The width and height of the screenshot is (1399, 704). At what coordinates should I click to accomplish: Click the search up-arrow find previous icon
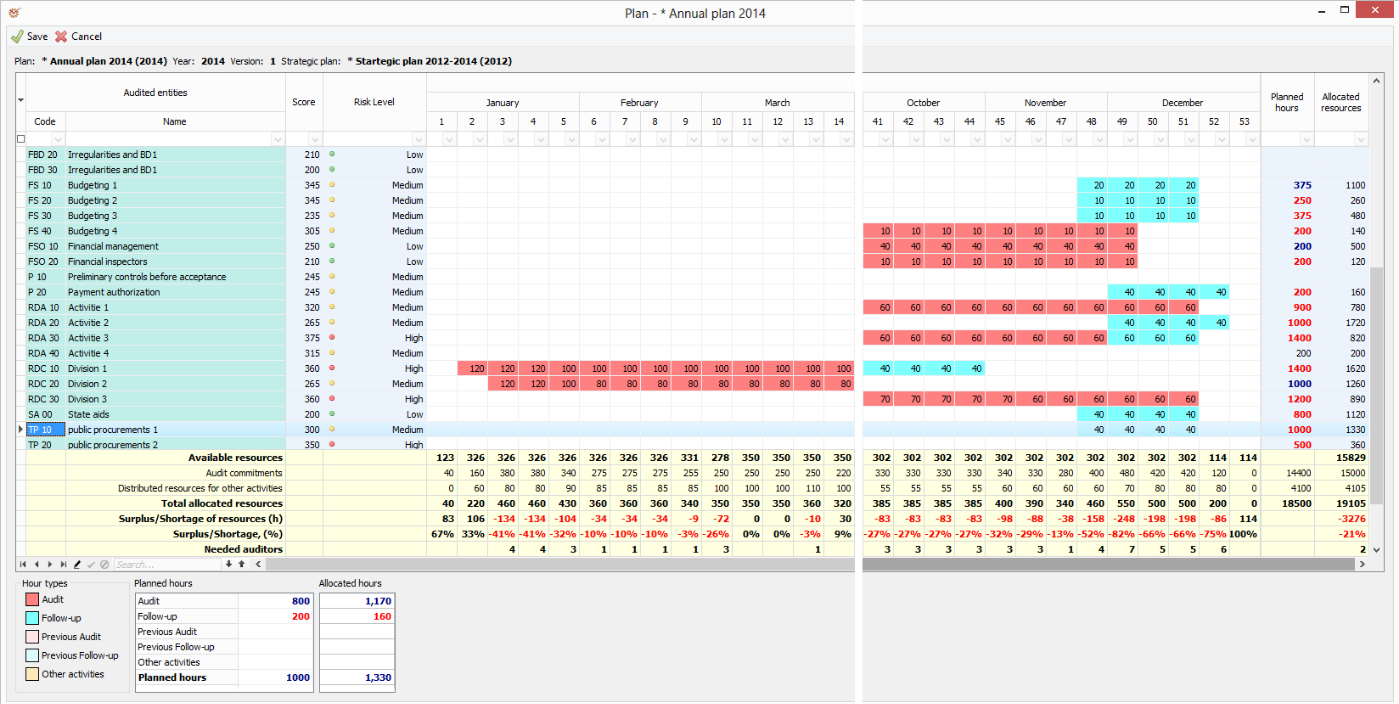click(x=241, y=565)
